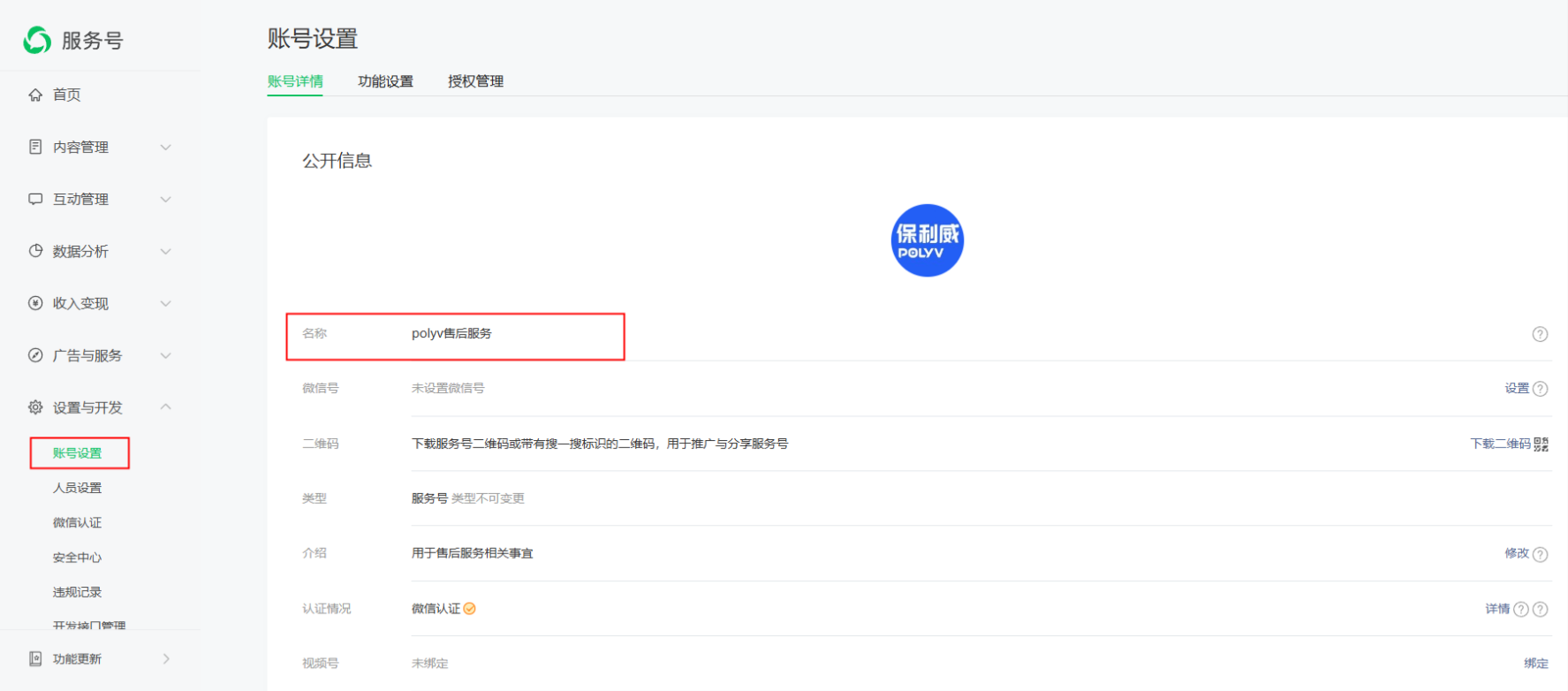Switch to the 授权管理 tab
The width and height of the screenshot is (1568, 691).
pos(475,81)
